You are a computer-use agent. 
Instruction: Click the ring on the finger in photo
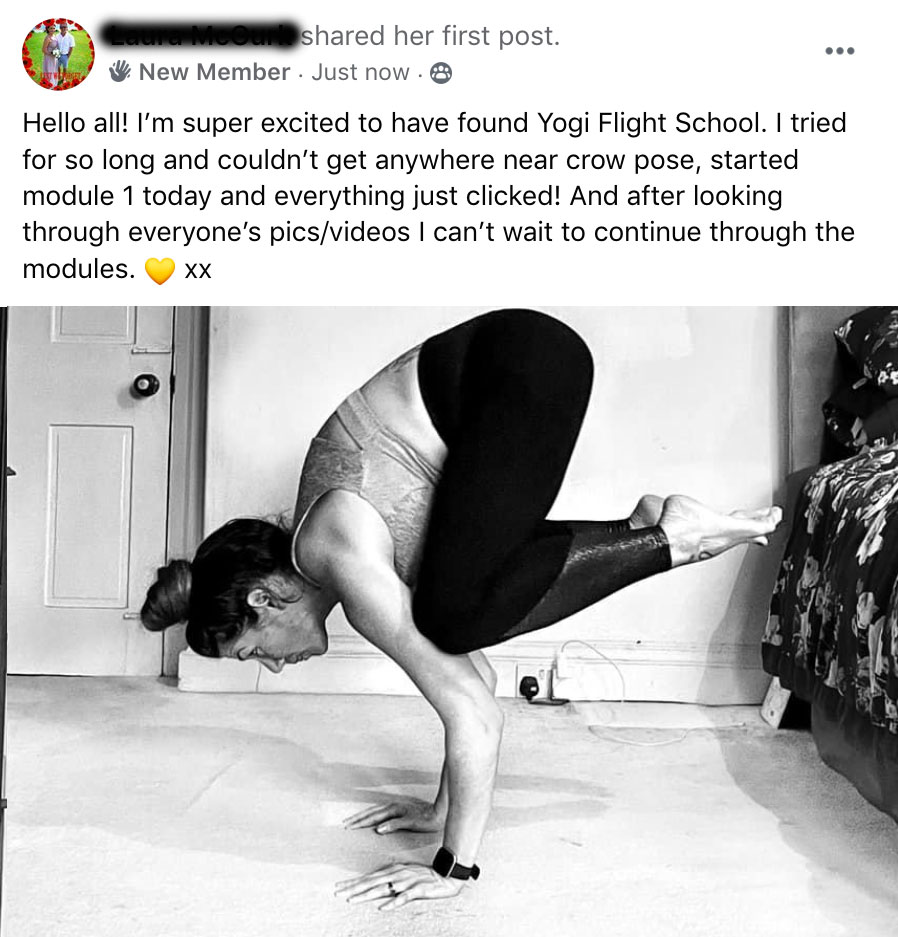(393, 887)
